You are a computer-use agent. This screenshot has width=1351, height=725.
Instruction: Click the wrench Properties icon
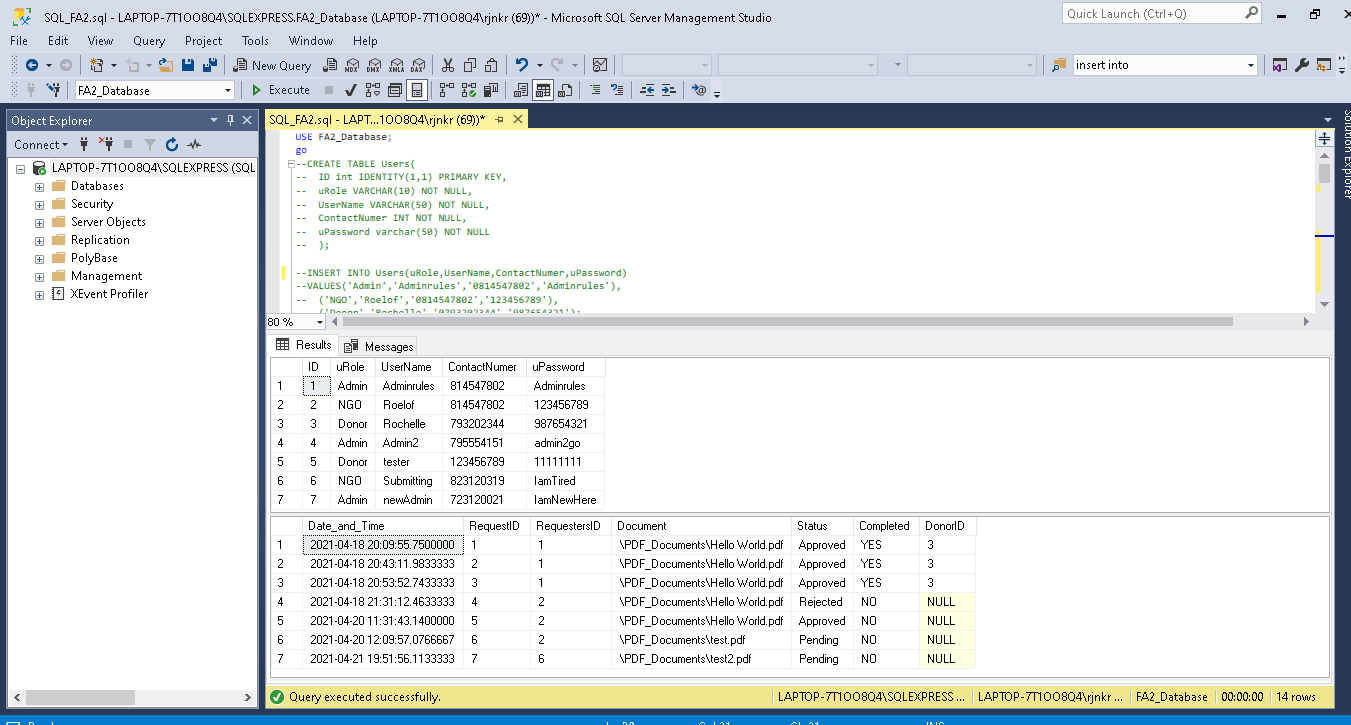click(x=1301, y=65)
